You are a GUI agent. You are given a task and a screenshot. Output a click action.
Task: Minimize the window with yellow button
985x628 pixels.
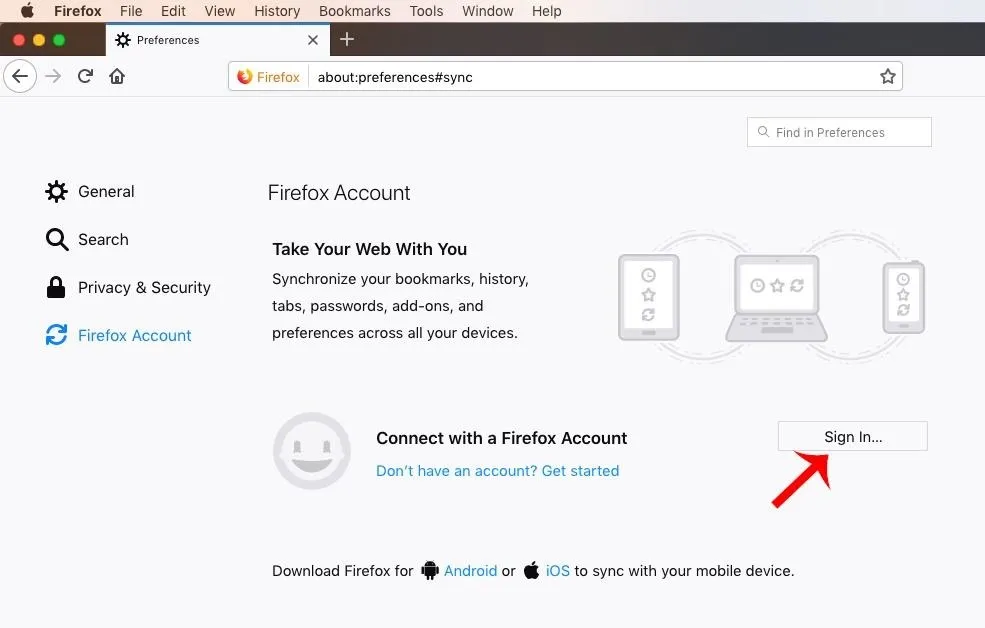[x=39, y=40]
